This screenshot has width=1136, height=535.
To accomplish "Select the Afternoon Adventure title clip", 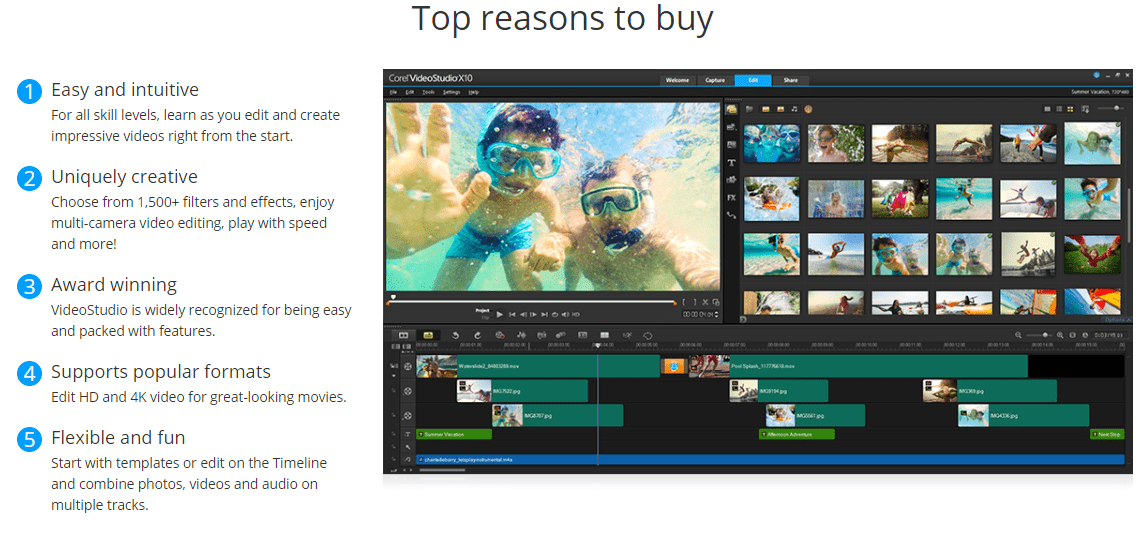I will pyautogui.click(x=796, y=434).
